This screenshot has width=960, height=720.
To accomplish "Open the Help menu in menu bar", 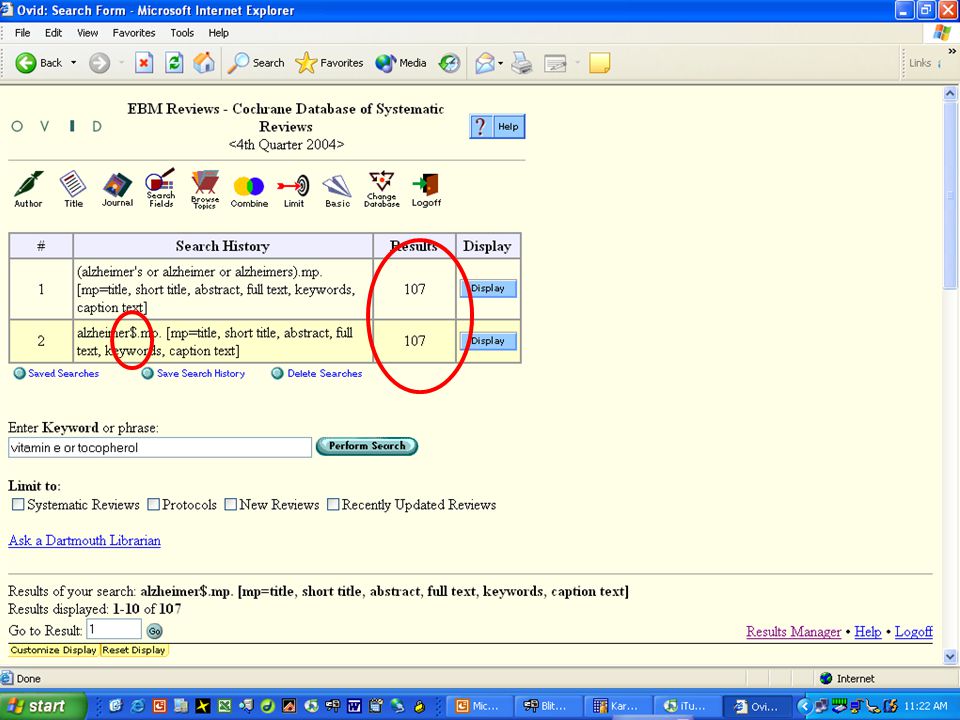I will (218, 32).
